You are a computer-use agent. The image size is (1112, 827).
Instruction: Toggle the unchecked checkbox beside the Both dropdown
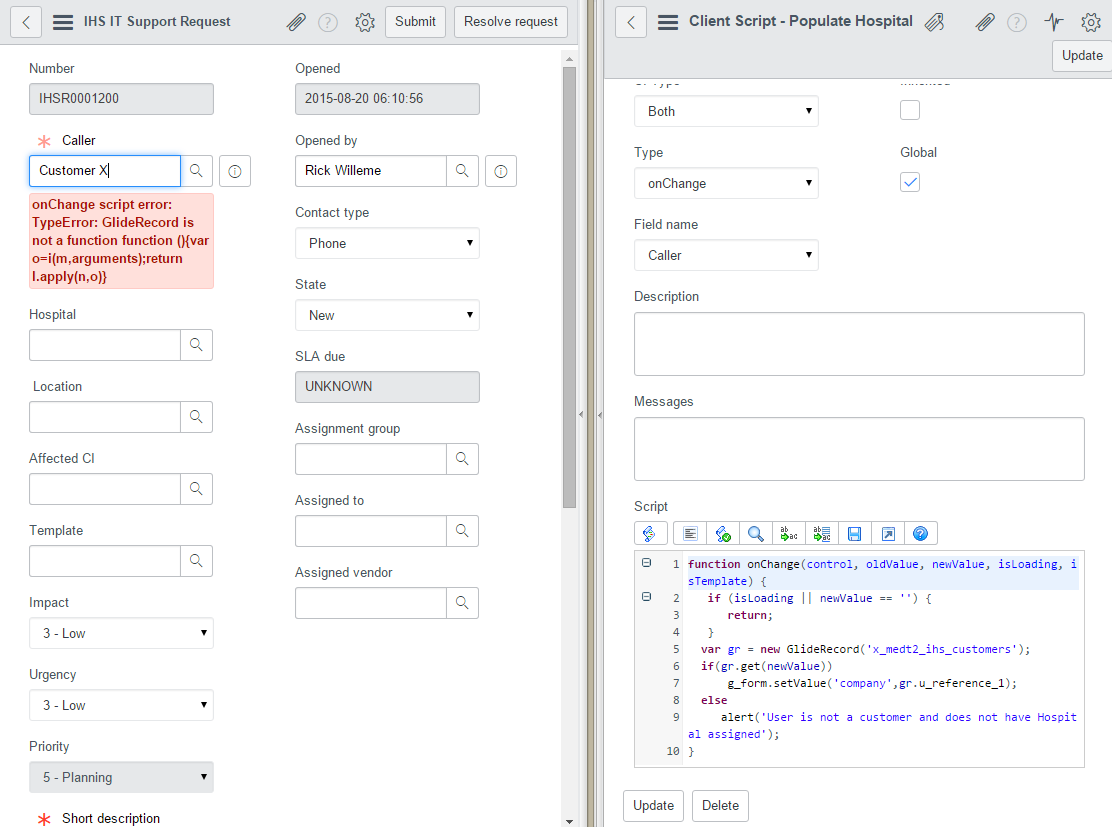[910, 110]
